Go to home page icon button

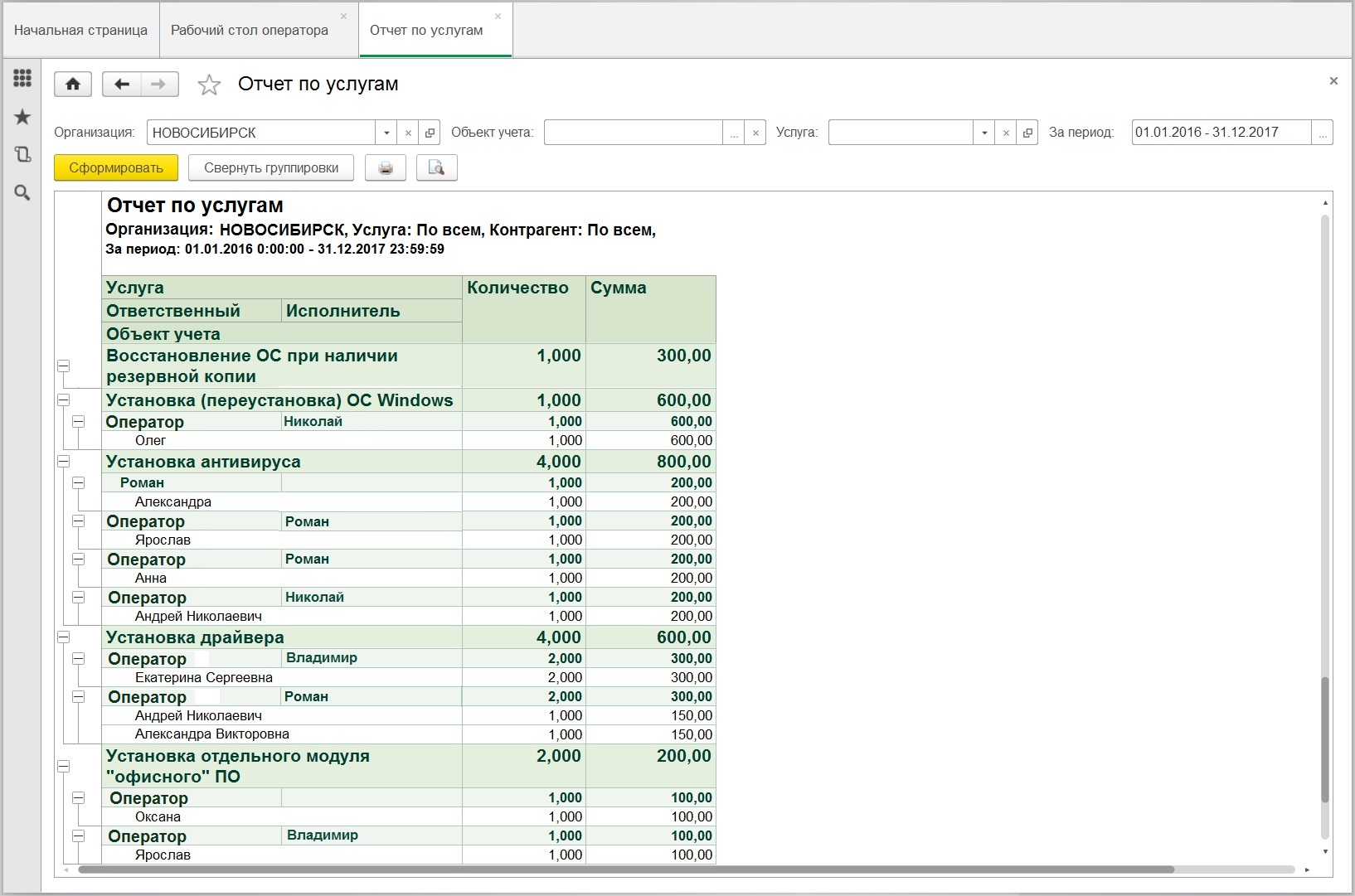coord(73,84)
